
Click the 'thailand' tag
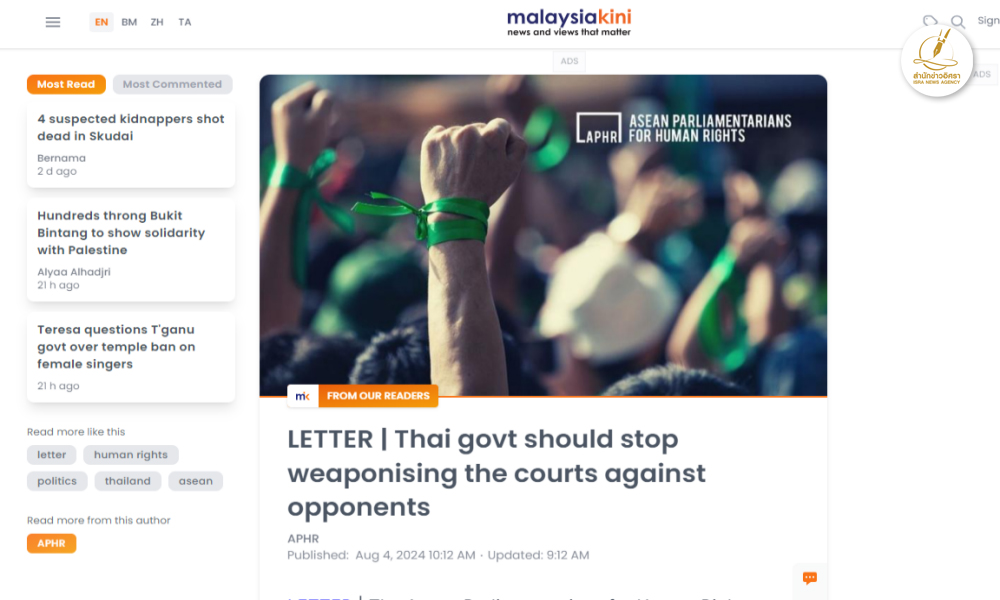(128, 481)
